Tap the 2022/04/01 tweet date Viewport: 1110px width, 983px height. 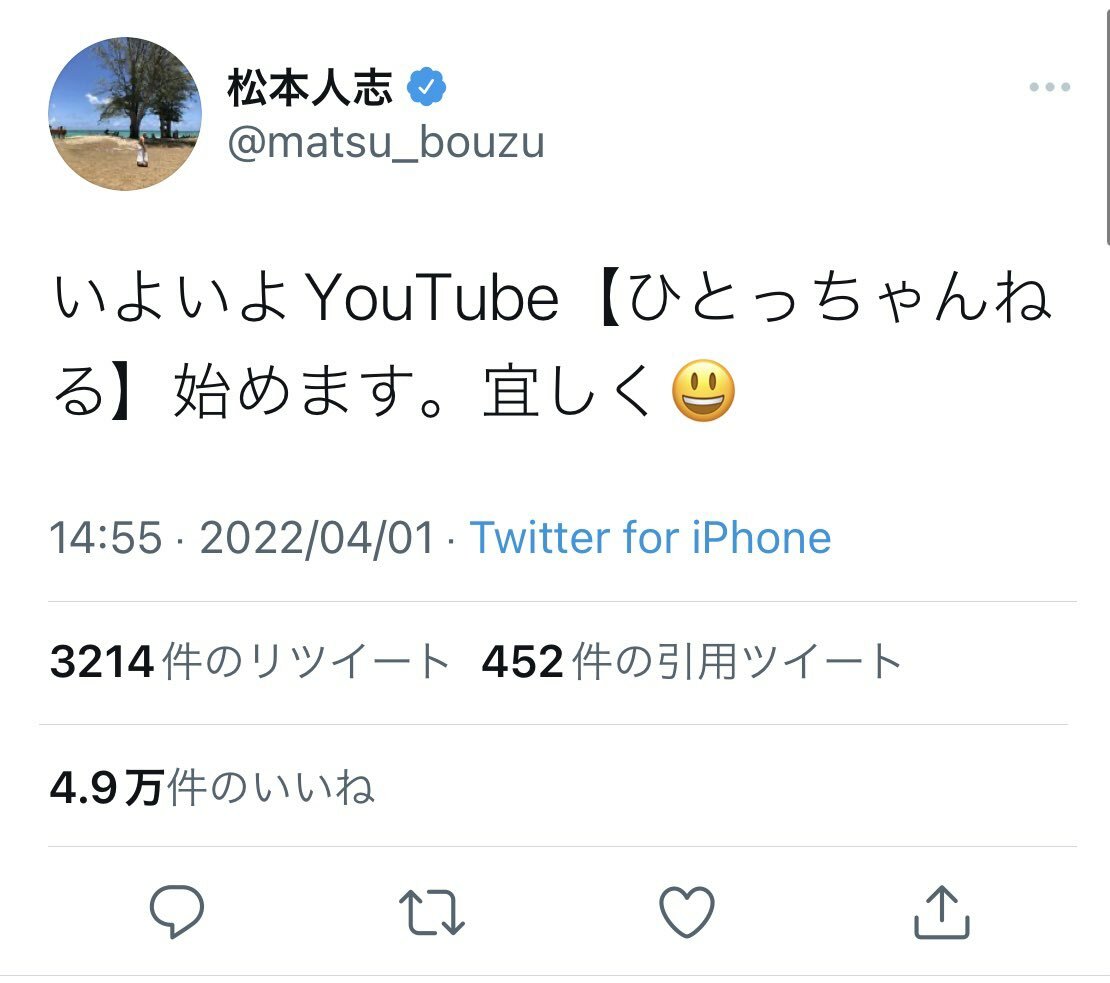point(318,538)
